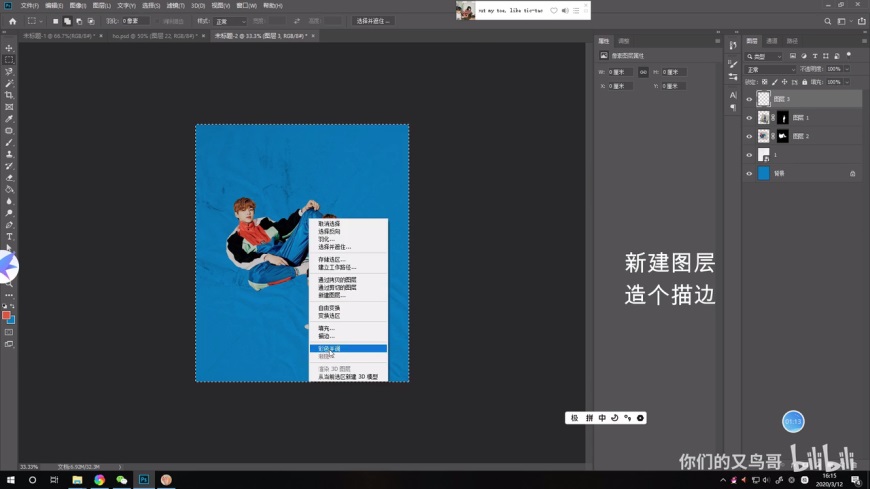Screen dimensions: 870x489
Task: Select the Crop tool
Action: tap(9, 95)
